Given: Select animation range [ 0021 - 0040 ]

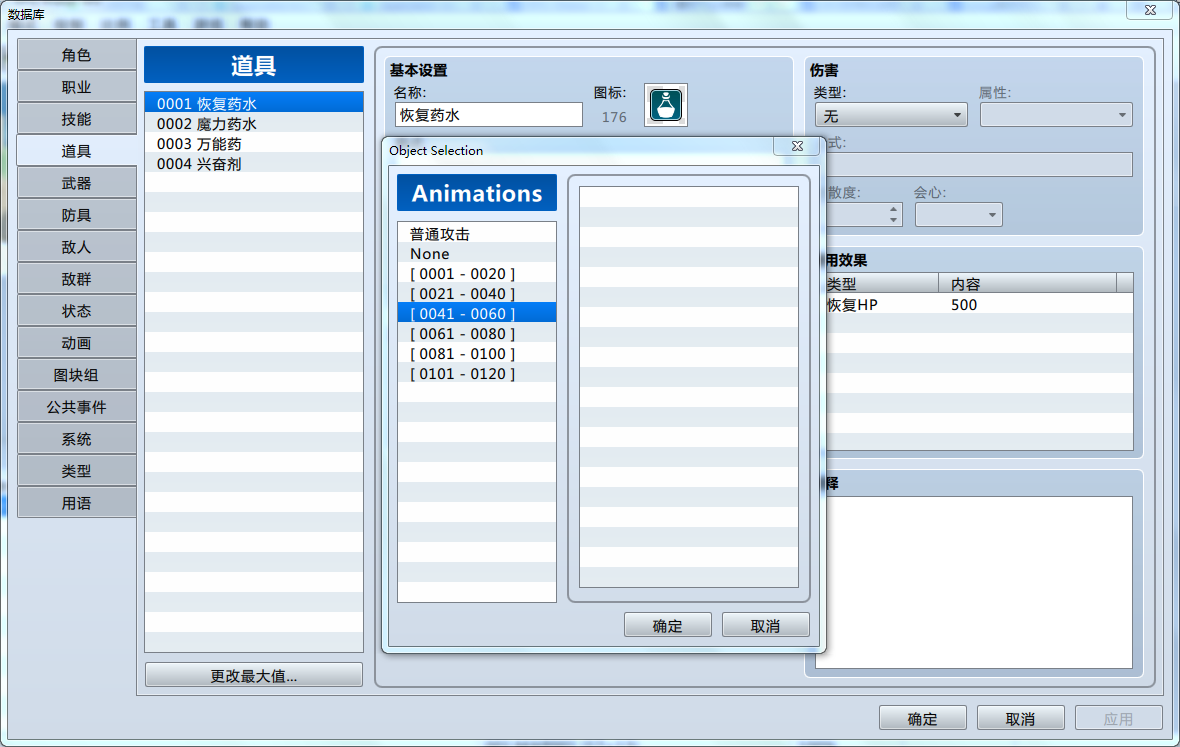Looking at the screenshot, I should 476,293.
